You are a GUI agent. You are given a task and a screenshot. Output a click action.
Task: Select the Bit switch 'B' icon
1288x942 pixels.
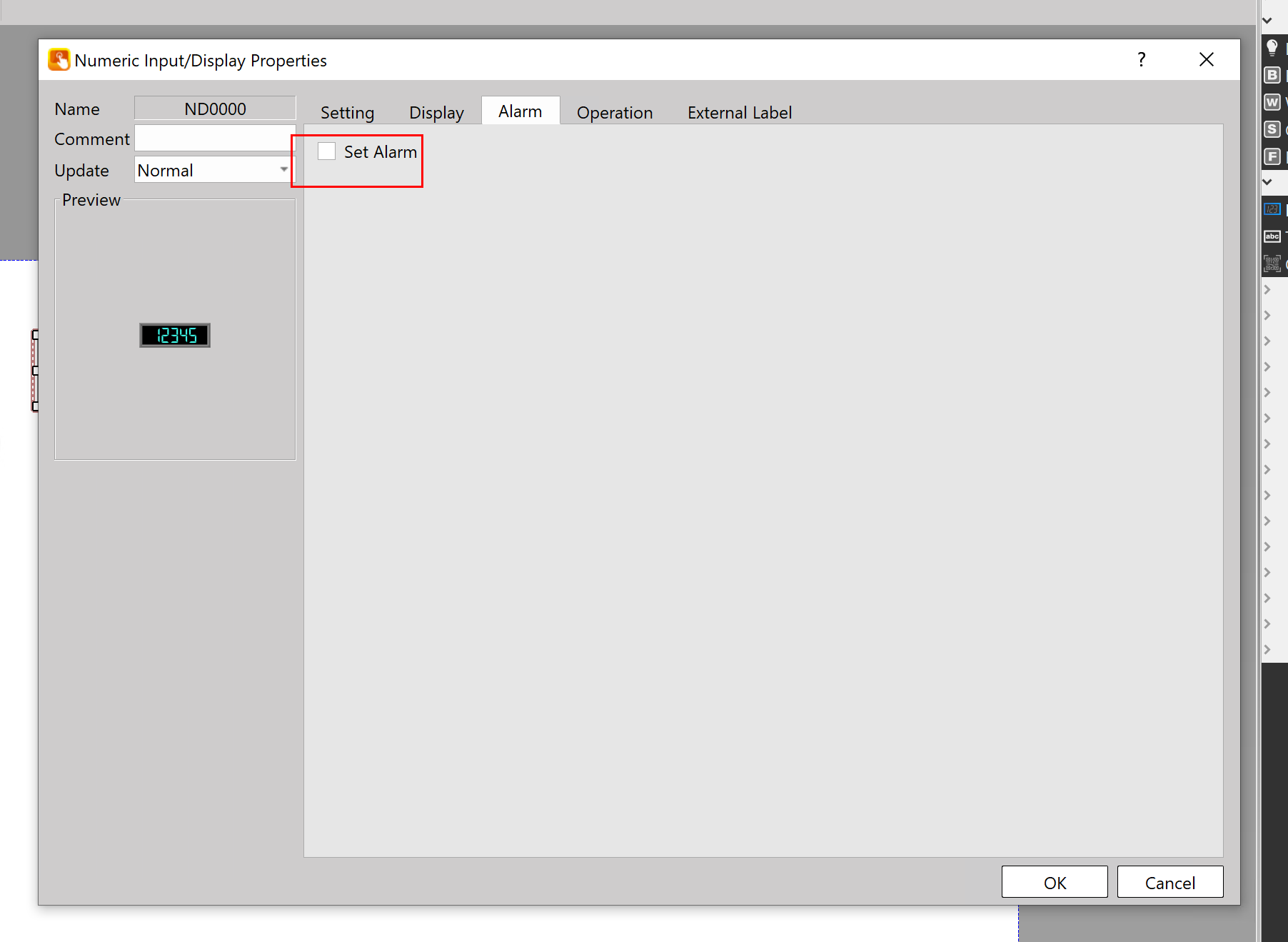point(1272,75)
